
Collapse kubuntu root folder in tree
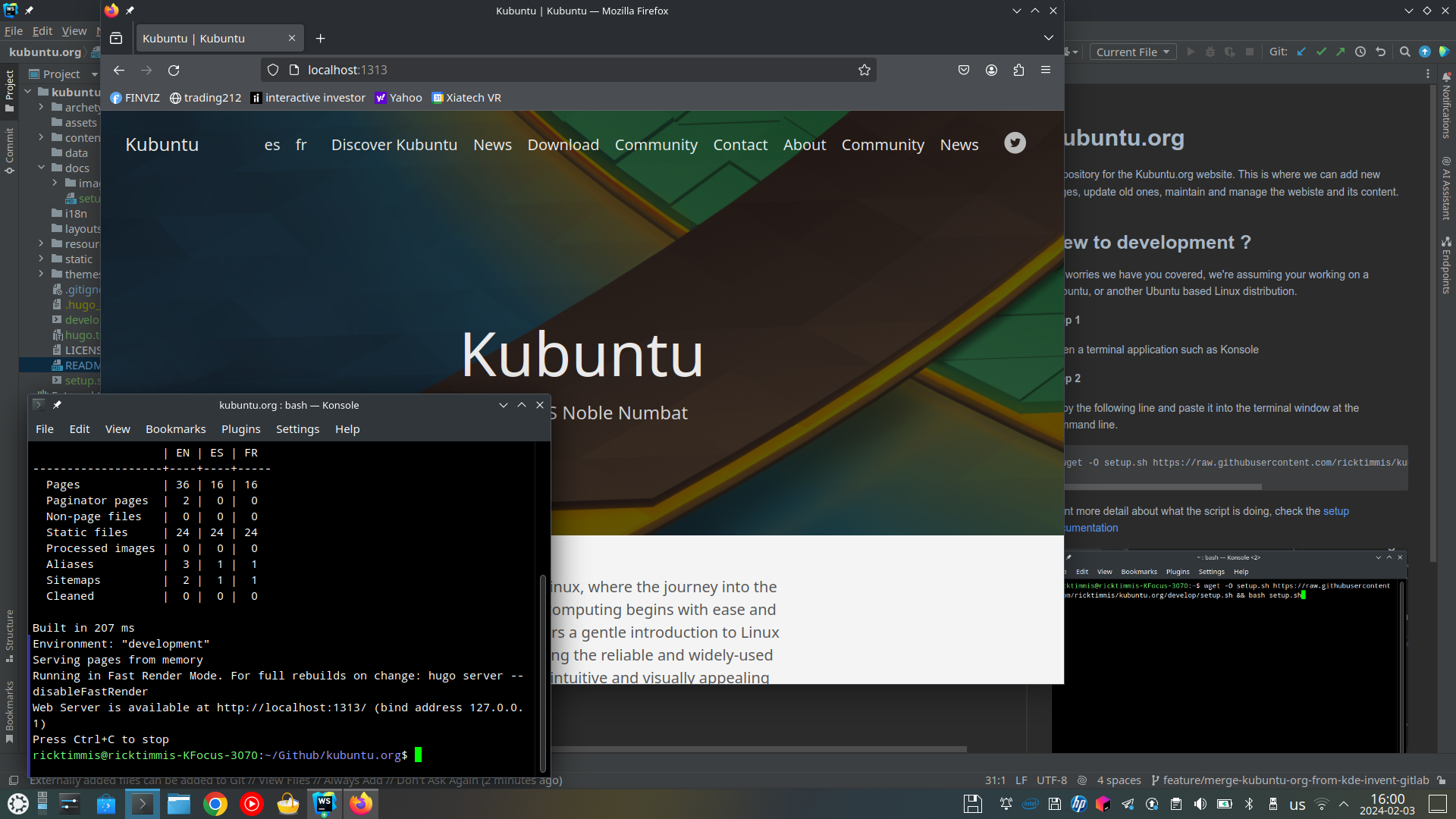(27, 92)
